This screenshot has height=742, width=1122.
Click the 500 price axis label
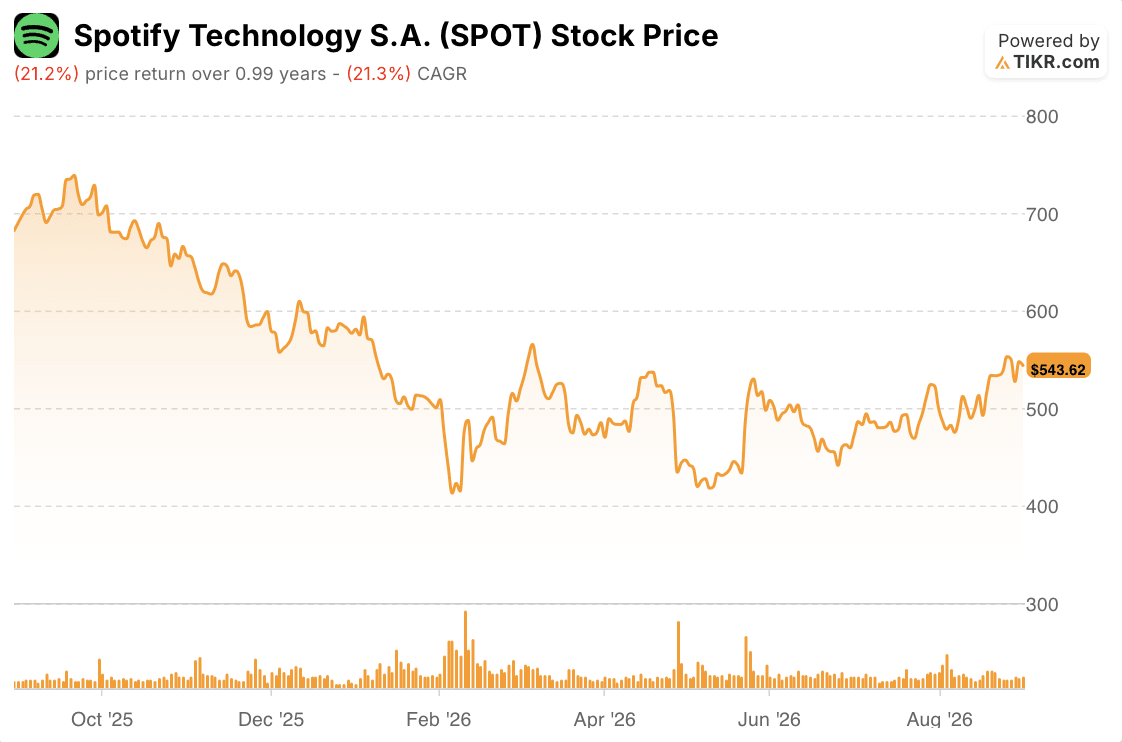click(x=1042, y=409)
